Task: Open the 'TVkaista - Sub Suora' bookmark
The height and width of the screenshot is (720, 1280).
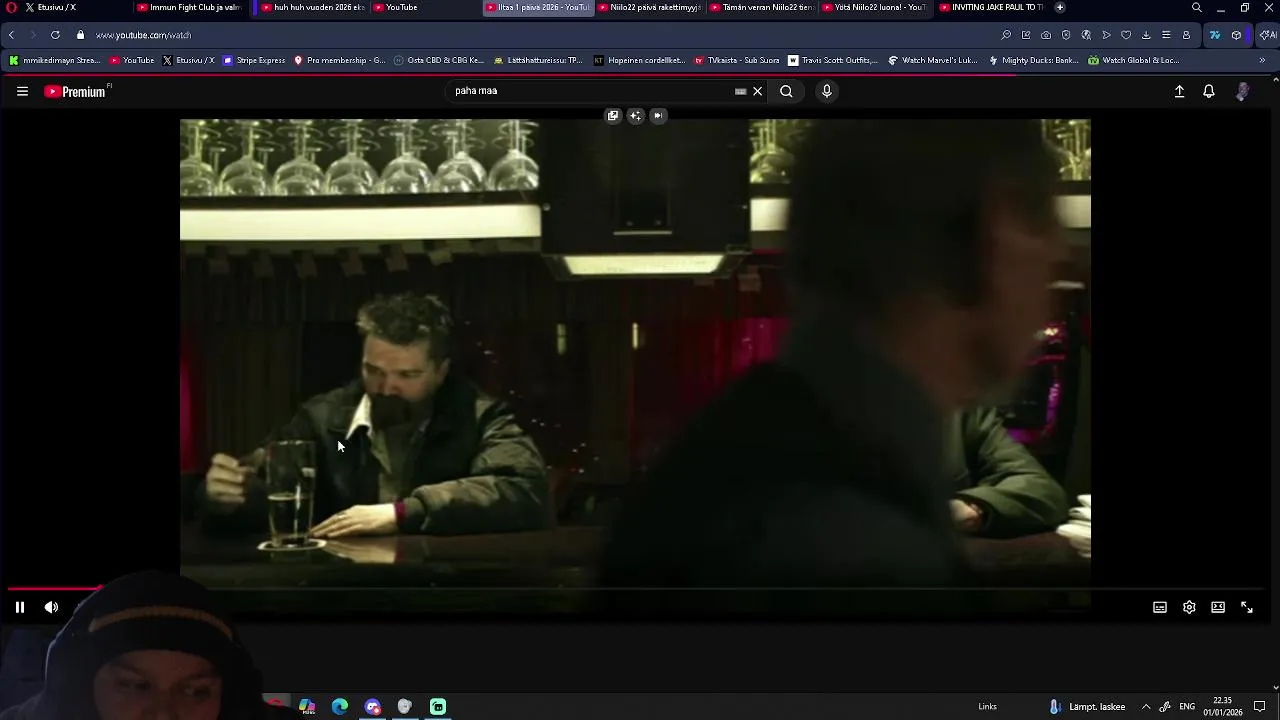Action: 736,60
